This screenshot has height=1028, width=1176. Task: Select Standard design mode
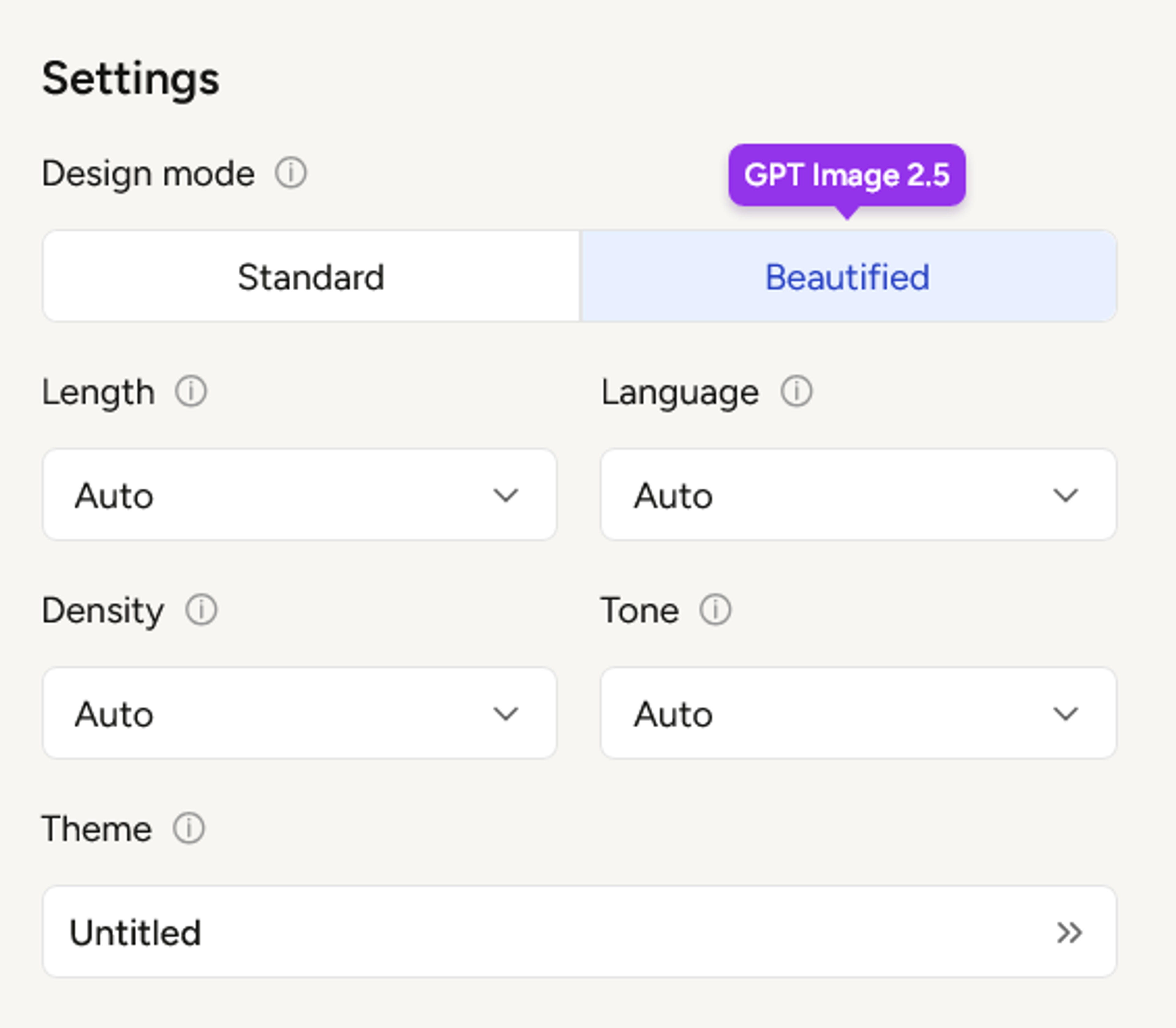(x=311, y=277)
